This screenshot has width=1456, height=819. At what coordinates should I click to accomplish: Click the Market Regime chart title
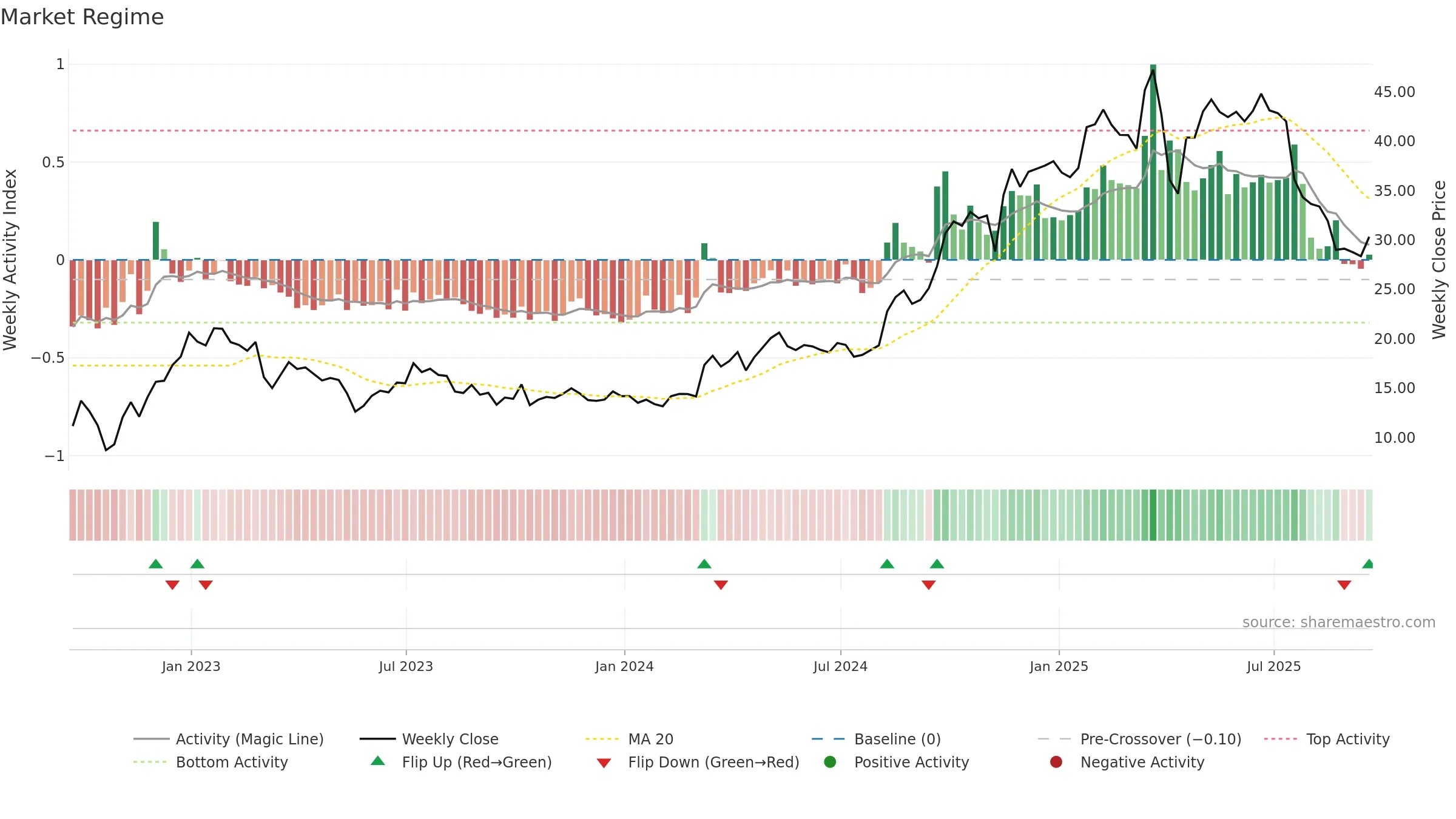[82, 17]
